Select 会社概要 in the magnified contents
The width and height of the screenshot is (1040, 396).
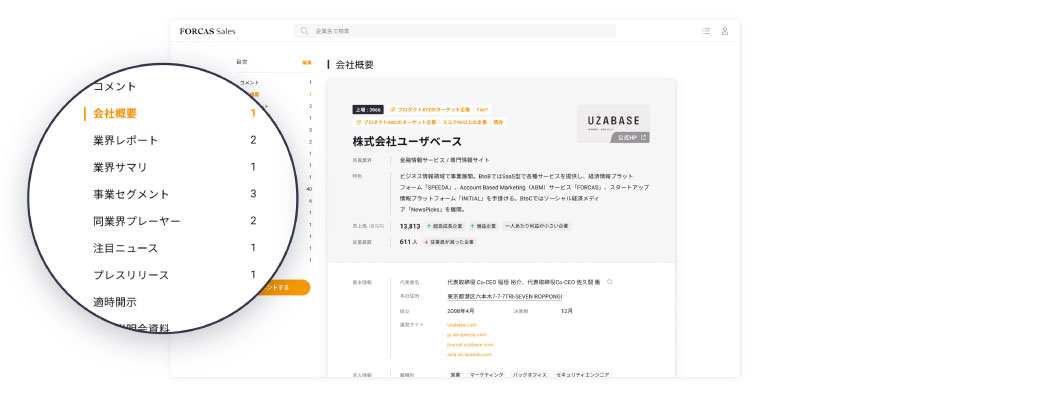point(115,113)
